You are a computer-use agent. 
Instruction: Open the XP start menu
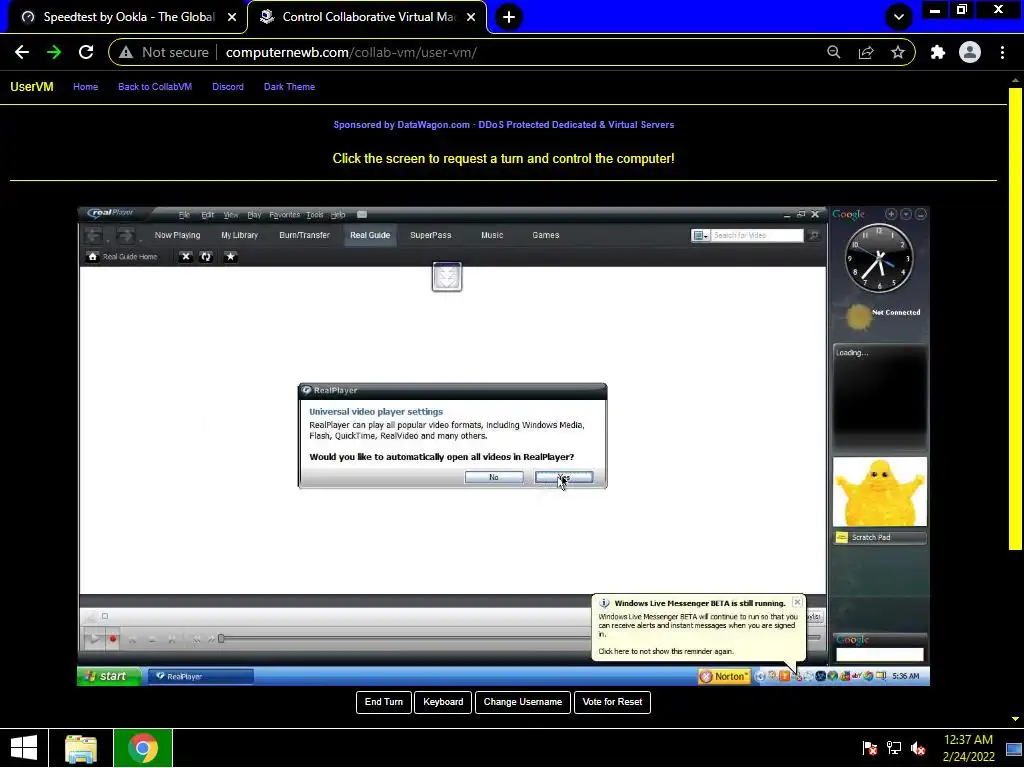[x=108, y=676]
